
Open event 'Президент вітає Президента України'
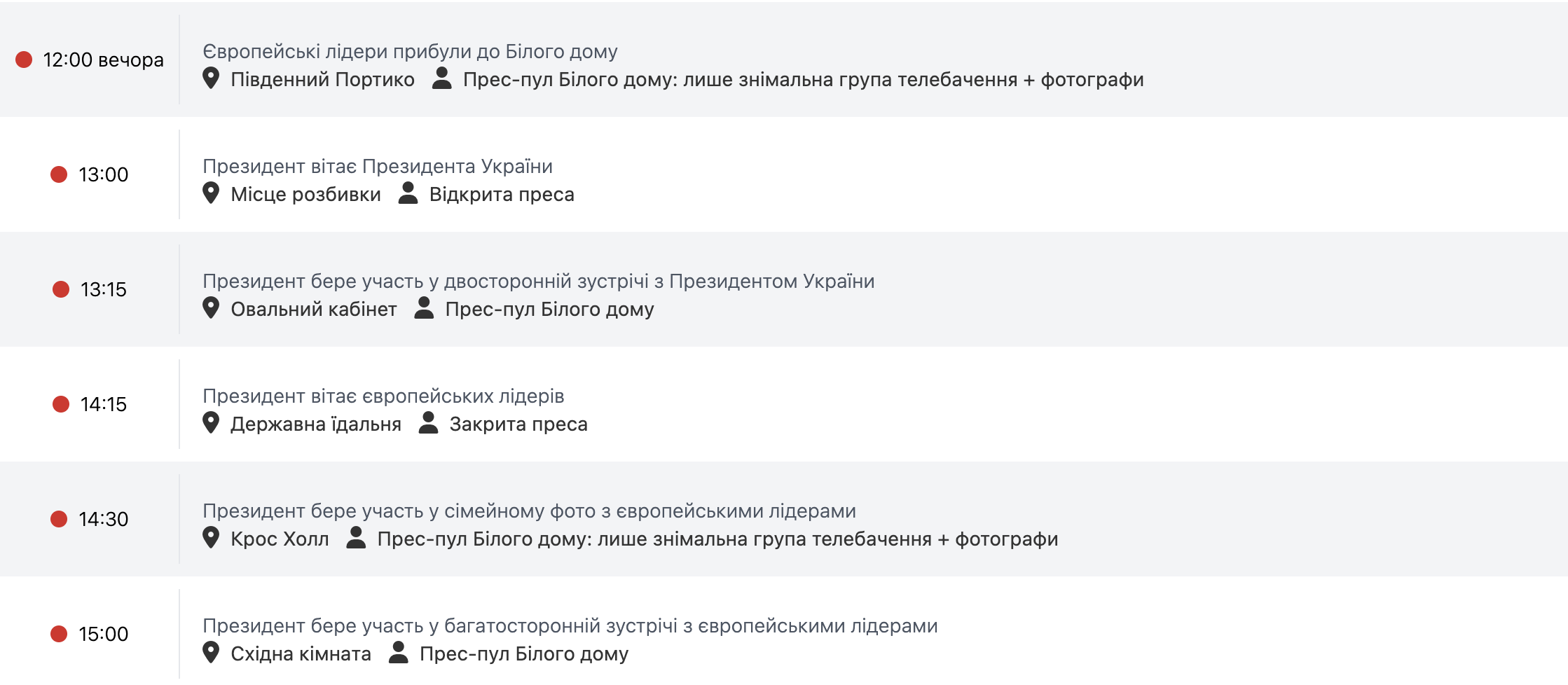pos(377,167)
